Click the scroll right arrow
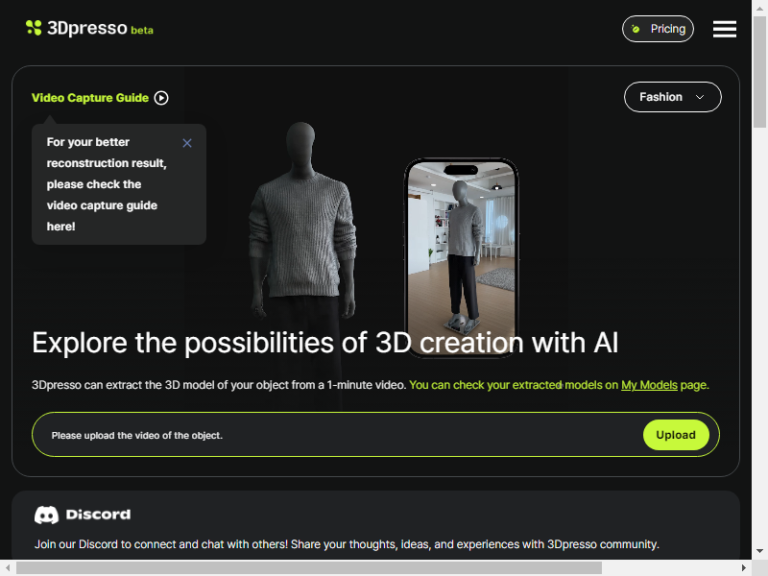The width and height of the screenshot is (768, 576). coord(744,568)
